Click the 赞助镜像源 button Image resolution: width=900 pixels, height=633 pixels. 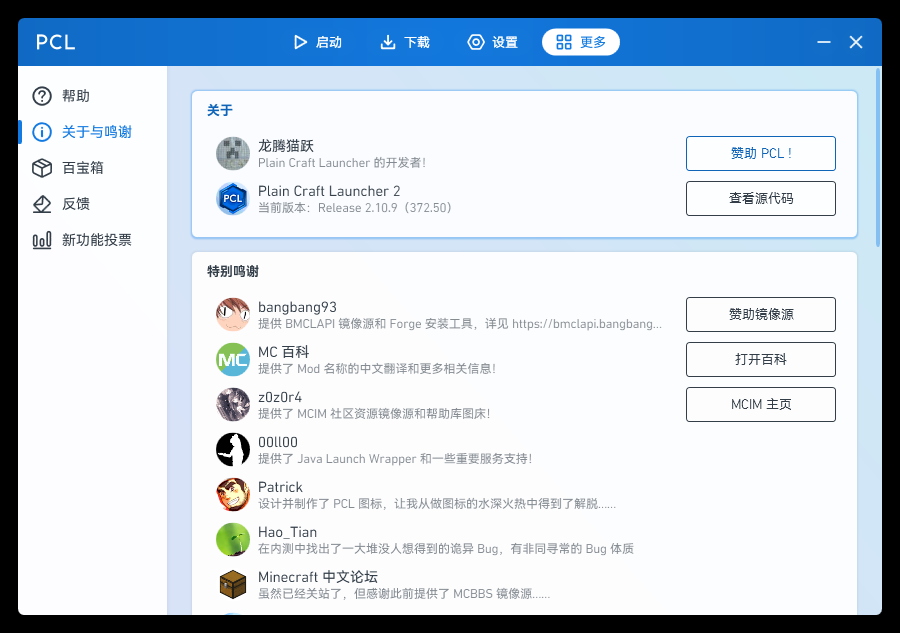pos(761,314)
